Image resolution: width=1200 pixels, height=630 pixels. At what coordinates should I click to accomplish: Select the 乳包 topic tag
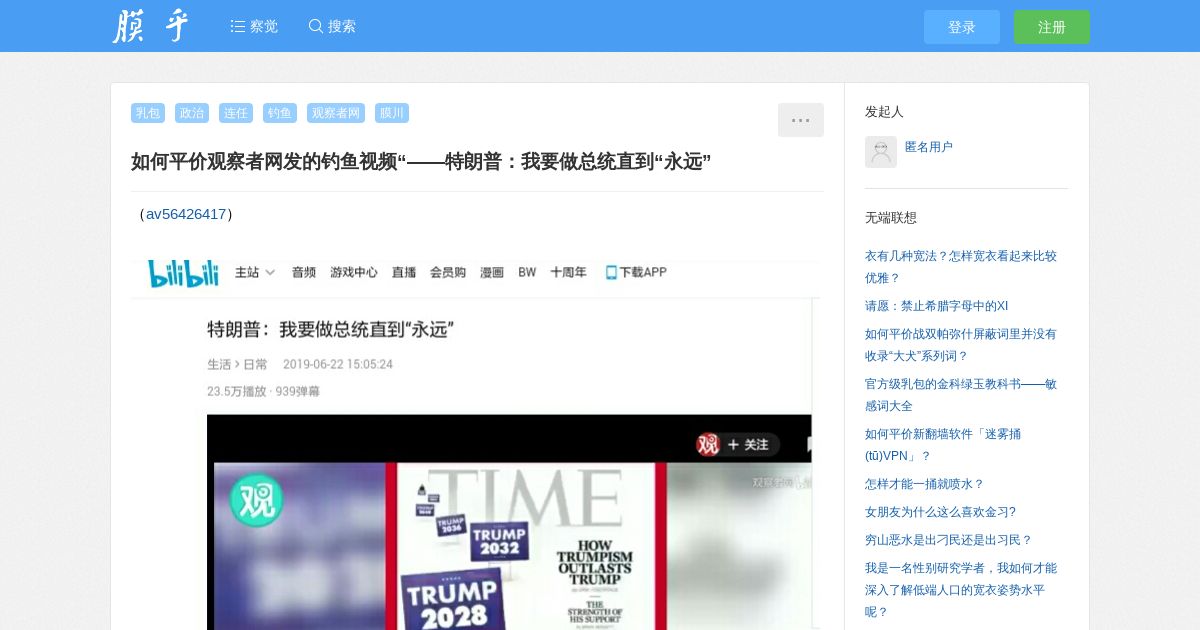pyautogui.click(x=148, y=113)
